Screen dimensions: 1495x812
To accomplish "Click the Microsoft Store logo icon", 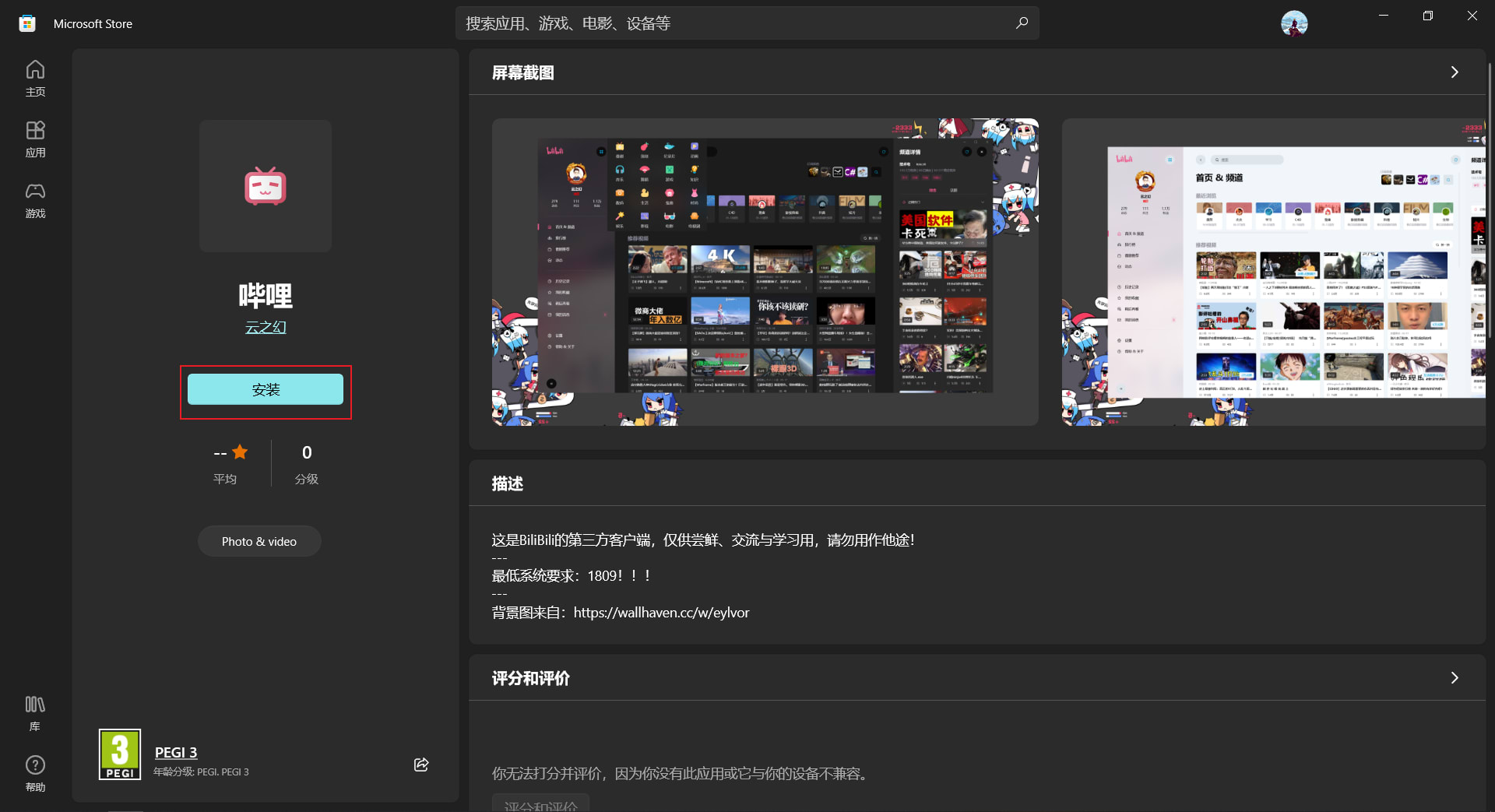I will 27,23.
